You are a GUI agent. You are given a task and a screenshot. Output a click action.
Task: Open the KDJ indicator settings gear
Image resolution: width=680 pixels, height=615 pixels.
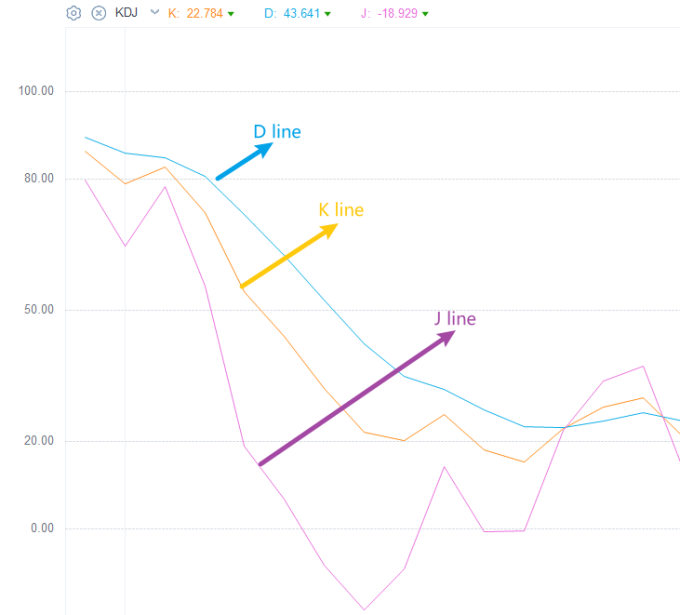tap(74, 13)
